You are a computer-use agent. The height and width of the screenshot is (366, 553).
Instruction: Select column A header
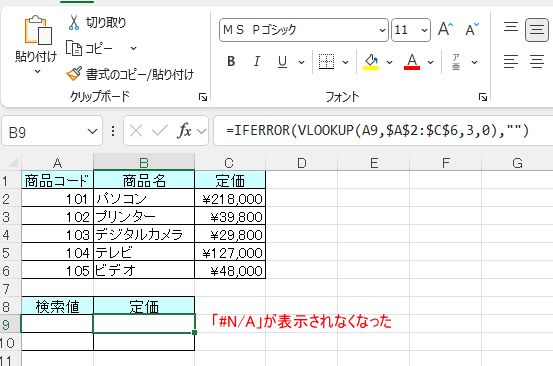click(x=57, y=163)
